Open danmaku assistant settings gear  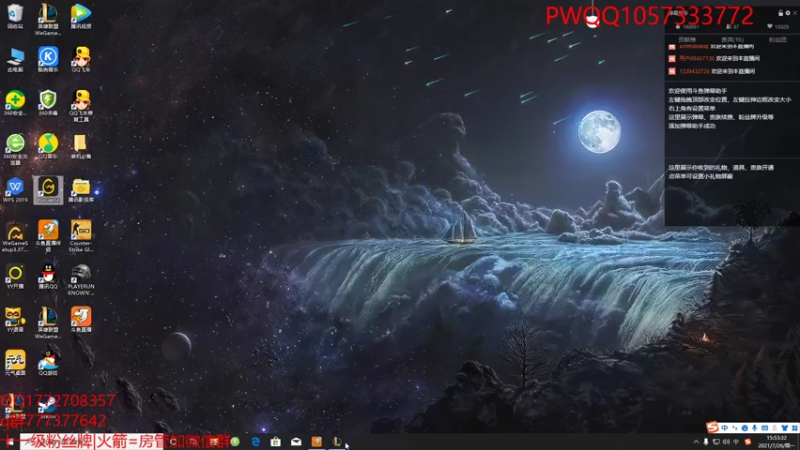(x=787, y=13)
